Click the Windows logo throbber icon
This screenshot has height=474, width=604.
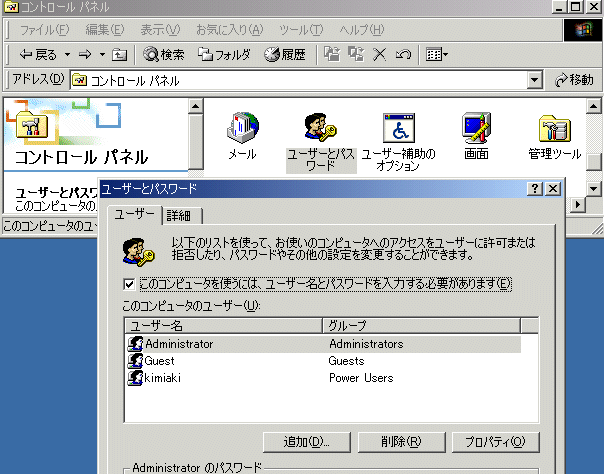(583, 30)
